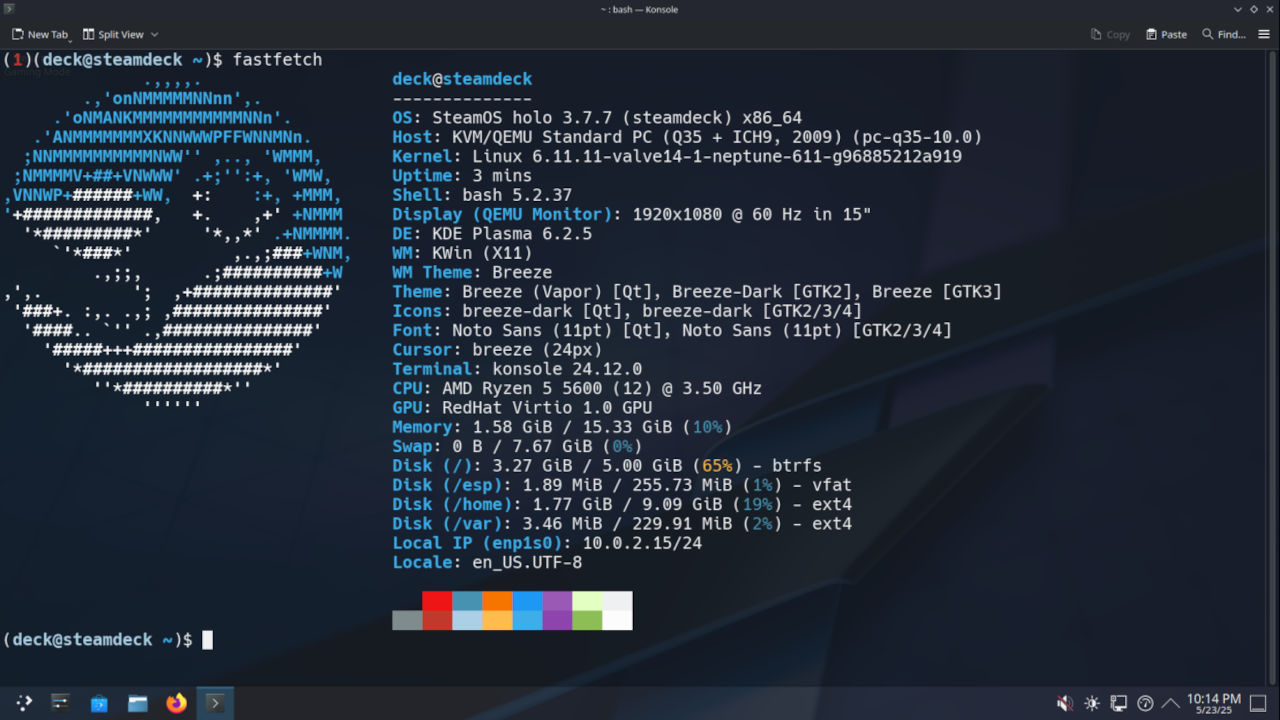Launch Firefox from the taskbar
This screenshot has height=720, width=1280.
[x=176, y=703]
